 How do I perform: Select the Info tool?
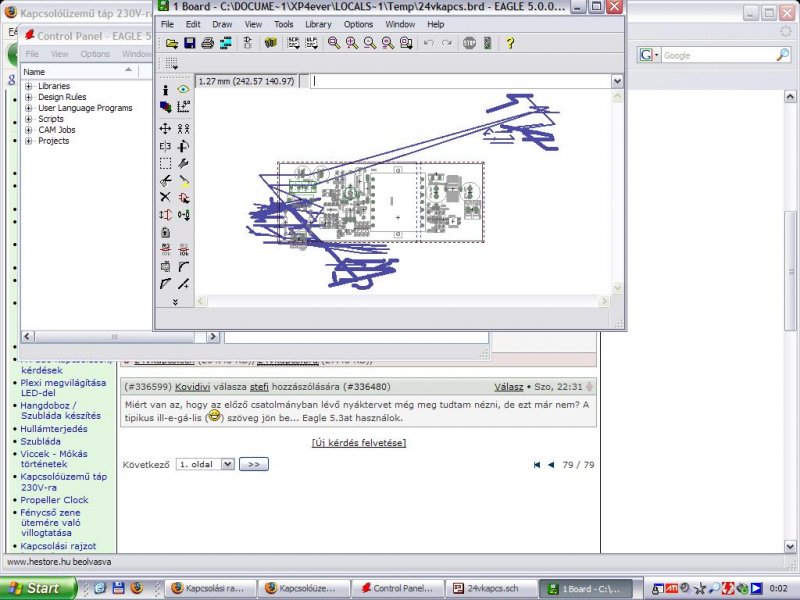coord(165,90)
